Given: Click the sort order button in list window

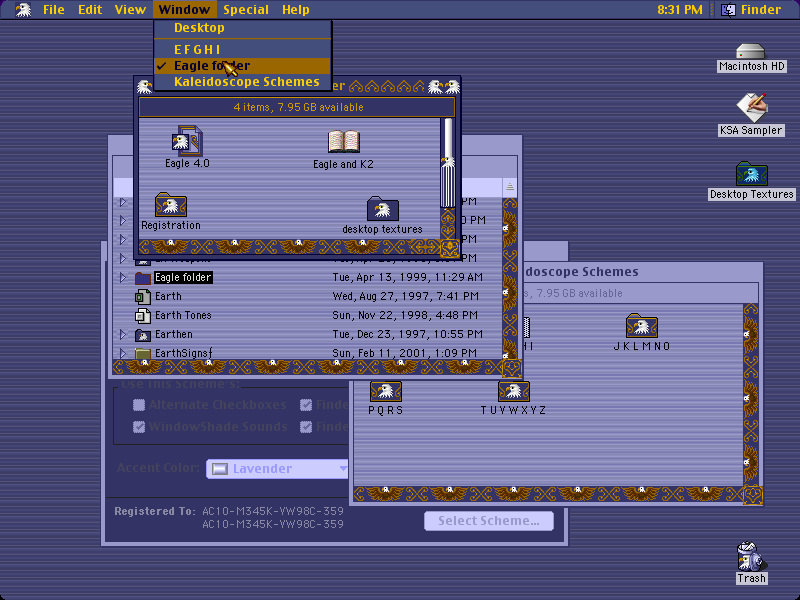Looking at the screenshot, I should (x=509, y=187).
